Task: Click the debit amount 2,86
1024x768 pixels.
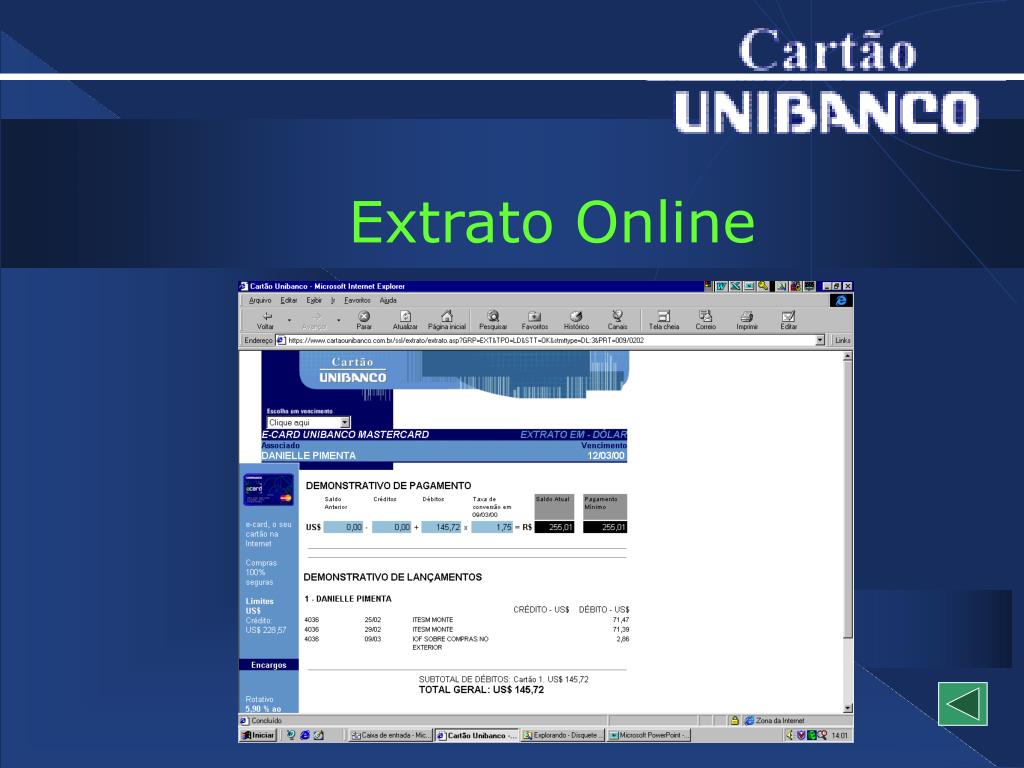Action: click(623, 639)
